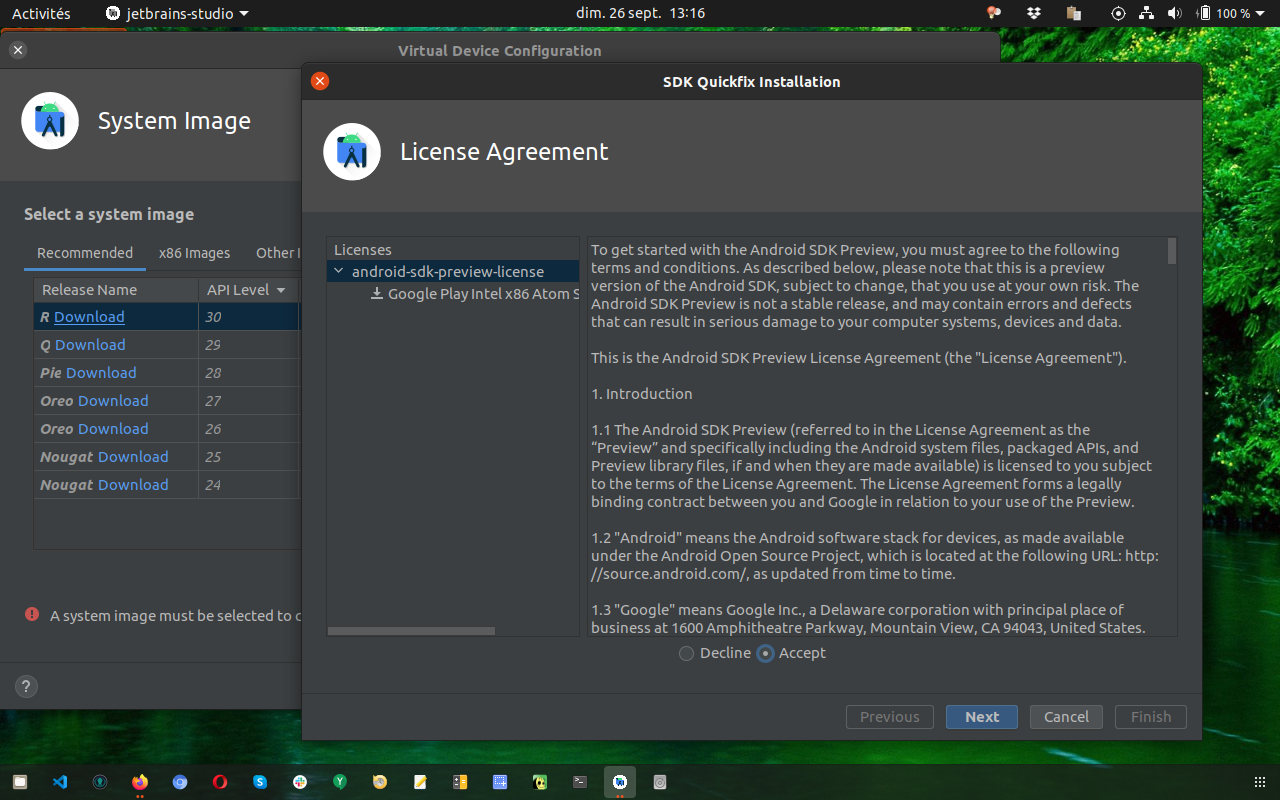Open help in Virtual Device Configuration window

[26, 687]
